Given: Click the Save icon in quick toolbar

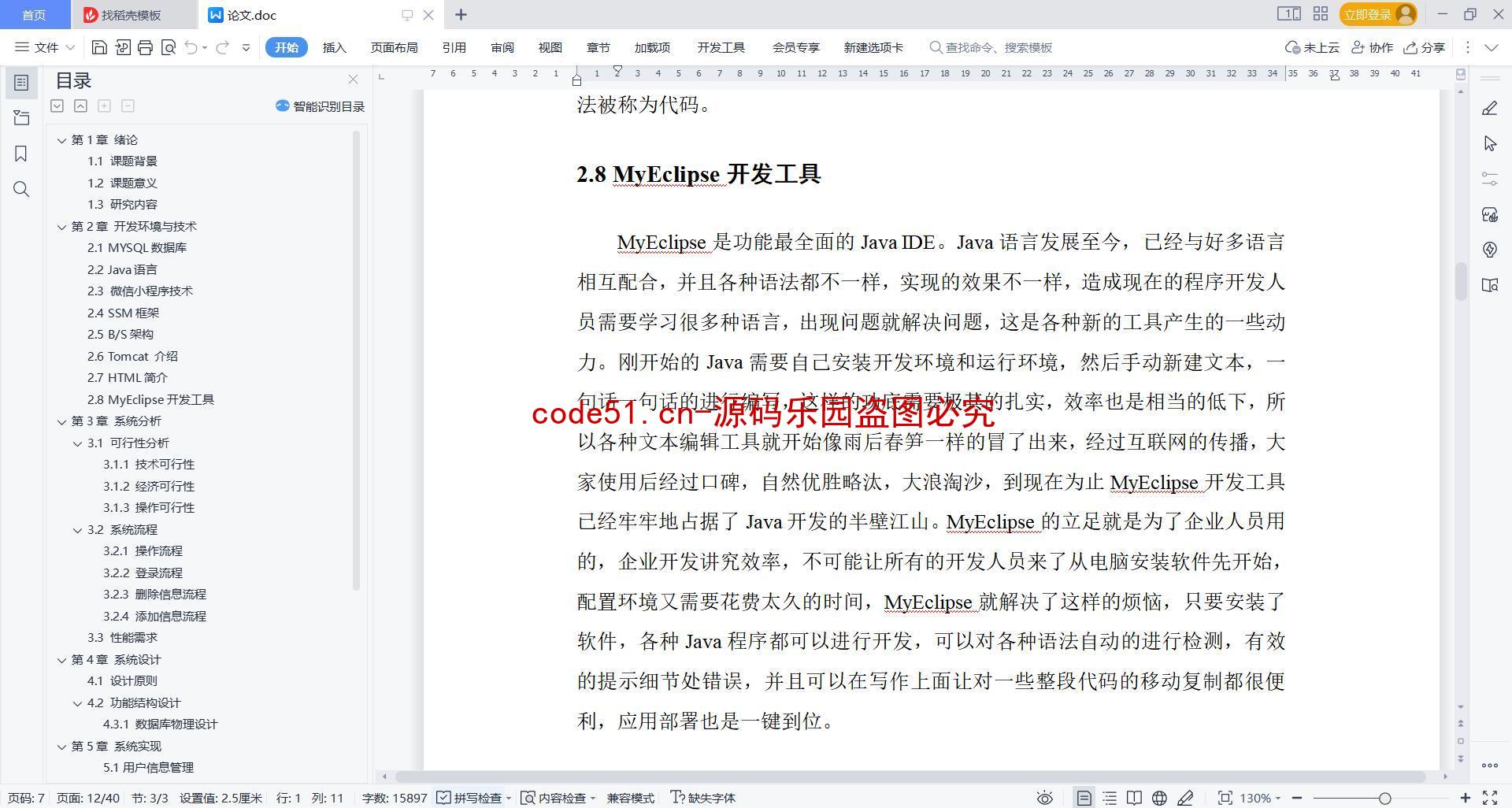Looking at the screenshot, I should pyautogui.click(x=99, y=47).
